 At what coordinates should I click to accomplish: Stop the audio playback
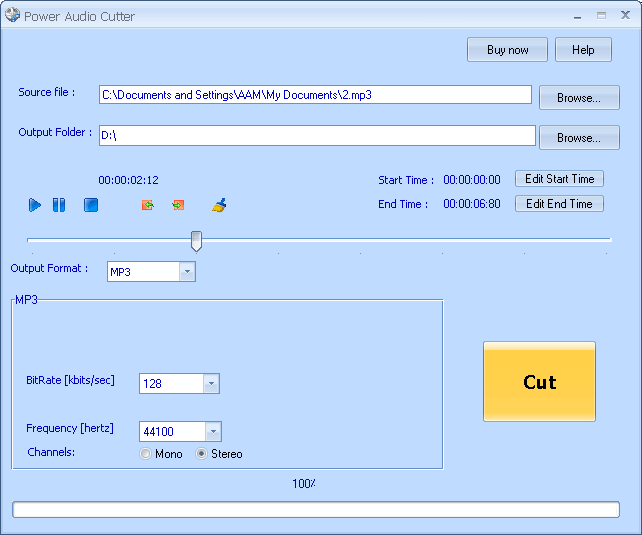[x=91, y=205]
